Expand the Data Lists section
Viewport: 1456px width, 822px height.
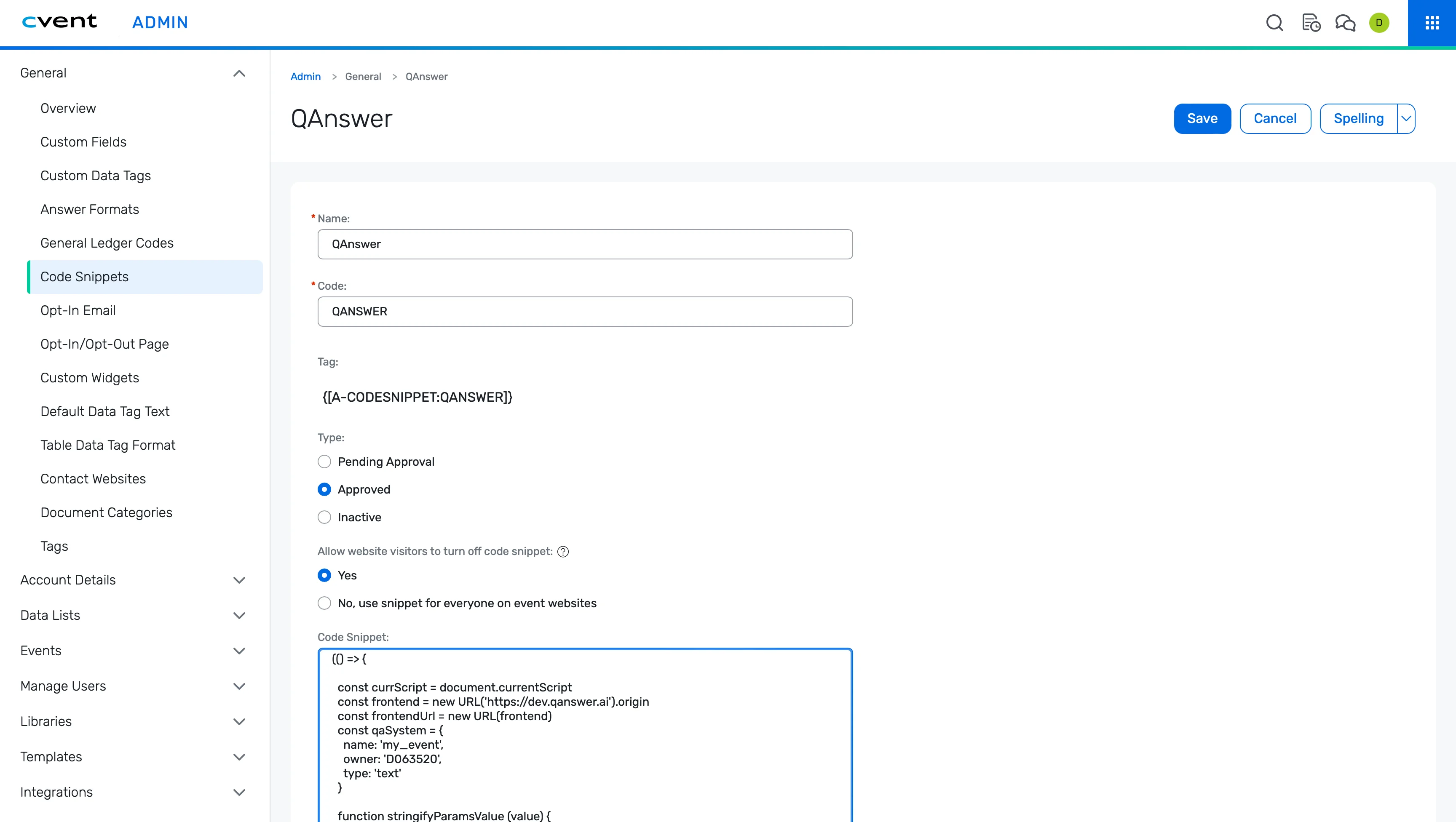point(239,616)
